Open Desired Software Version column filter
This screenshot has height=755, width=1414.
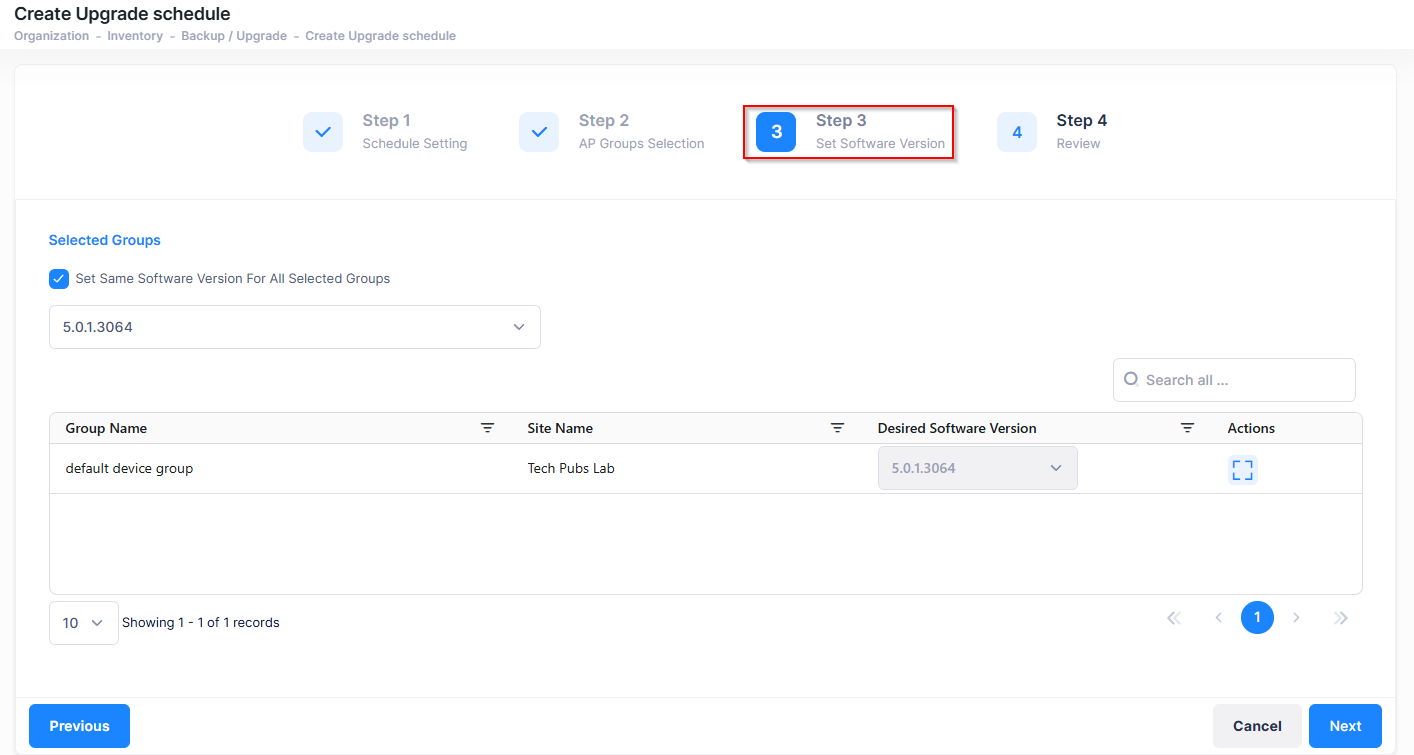coord(1187,428)
